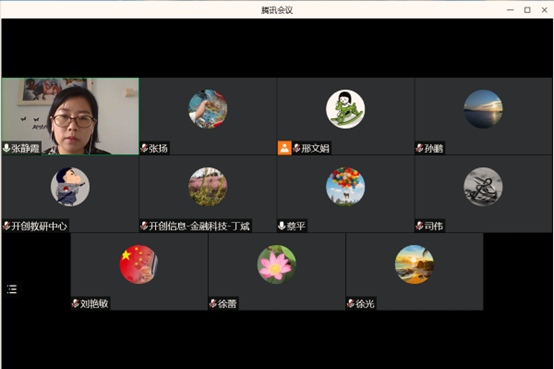Click 刘艳敏's red flag avatar
The width and height of the screenshot is (554, 369).
pyautogui.click(x=139, y=264)
